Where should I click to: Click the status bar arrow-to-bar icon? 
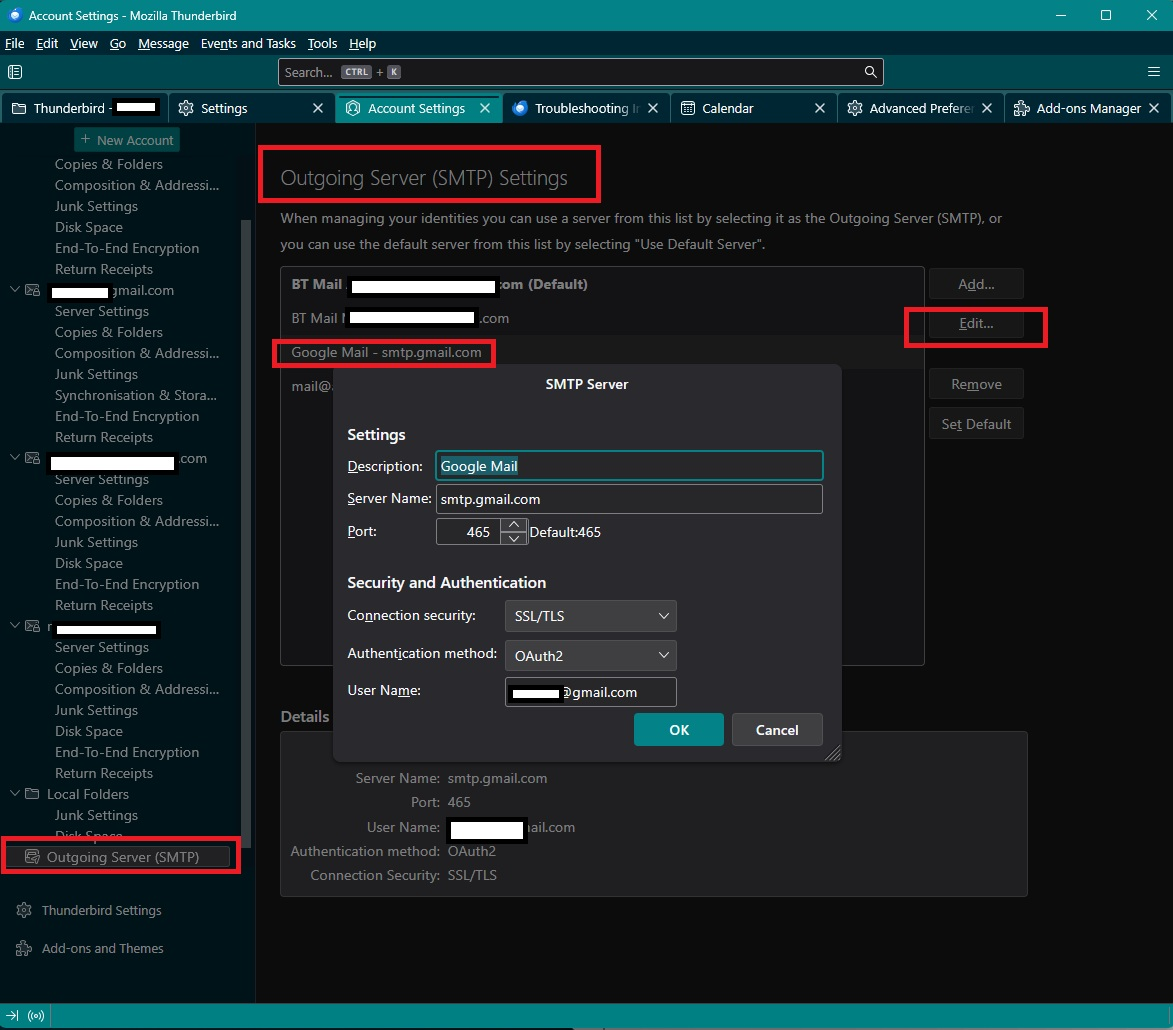coord(12,1016)
